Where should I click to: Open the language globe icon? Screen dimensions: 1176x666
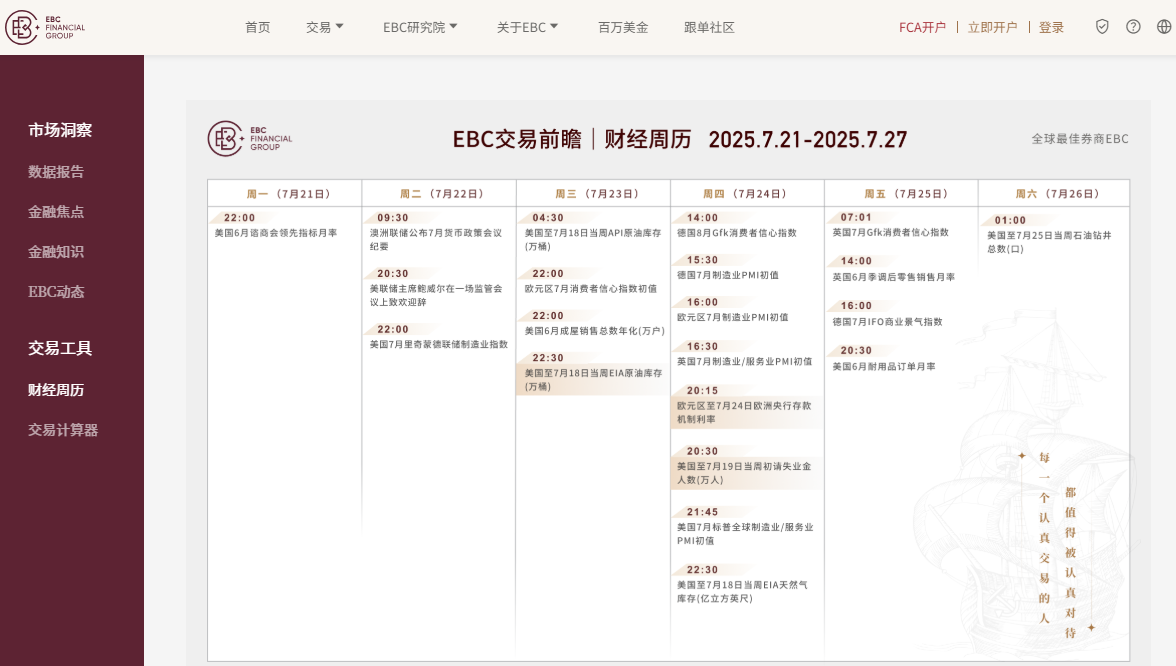pyautogui.click(x=1164, y=27)
